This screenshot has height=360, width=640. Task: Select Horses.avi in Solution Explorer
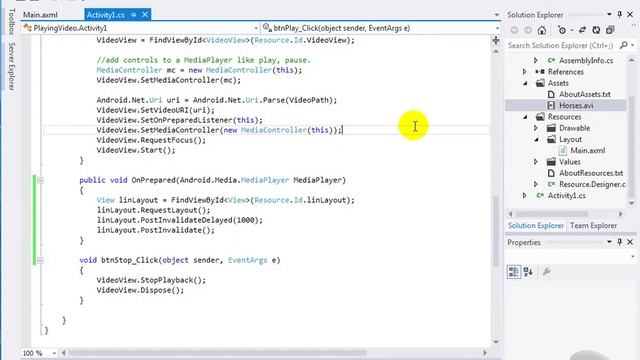pos(576,106)
